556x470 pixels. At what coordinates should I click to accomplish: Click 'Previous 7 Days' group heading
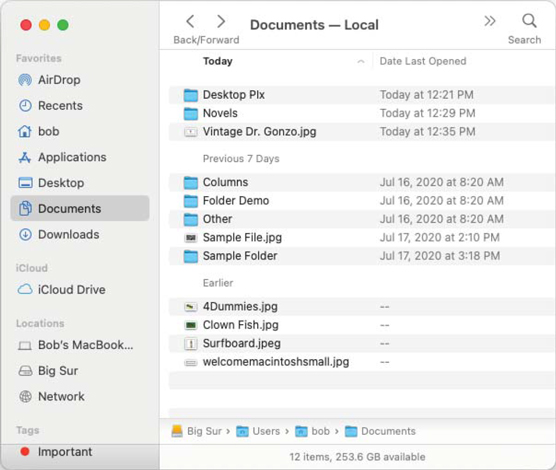tap(241, 159)
